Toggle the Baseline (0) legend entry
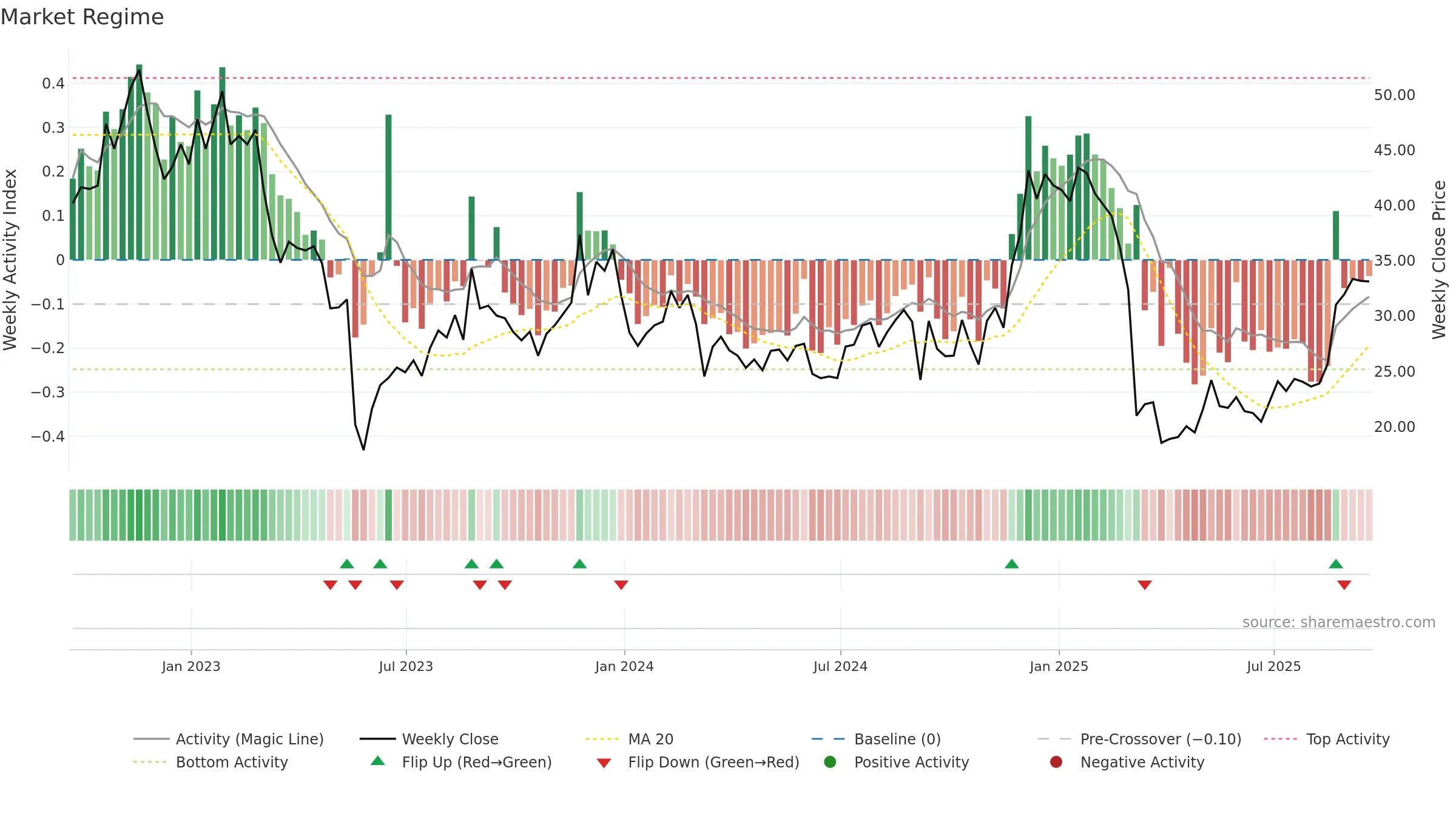The image size is (1456, 819). (x=876, y=739)
